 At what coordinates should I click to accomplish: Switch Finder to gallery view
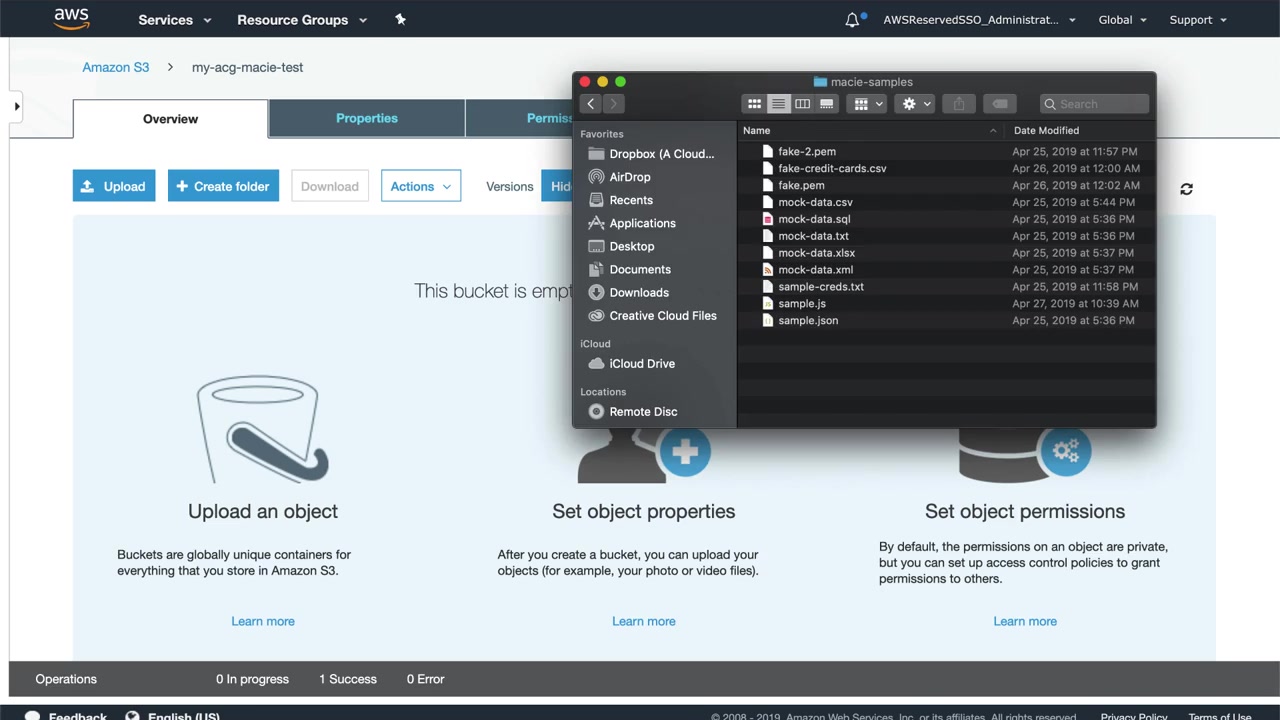(826, 104)
